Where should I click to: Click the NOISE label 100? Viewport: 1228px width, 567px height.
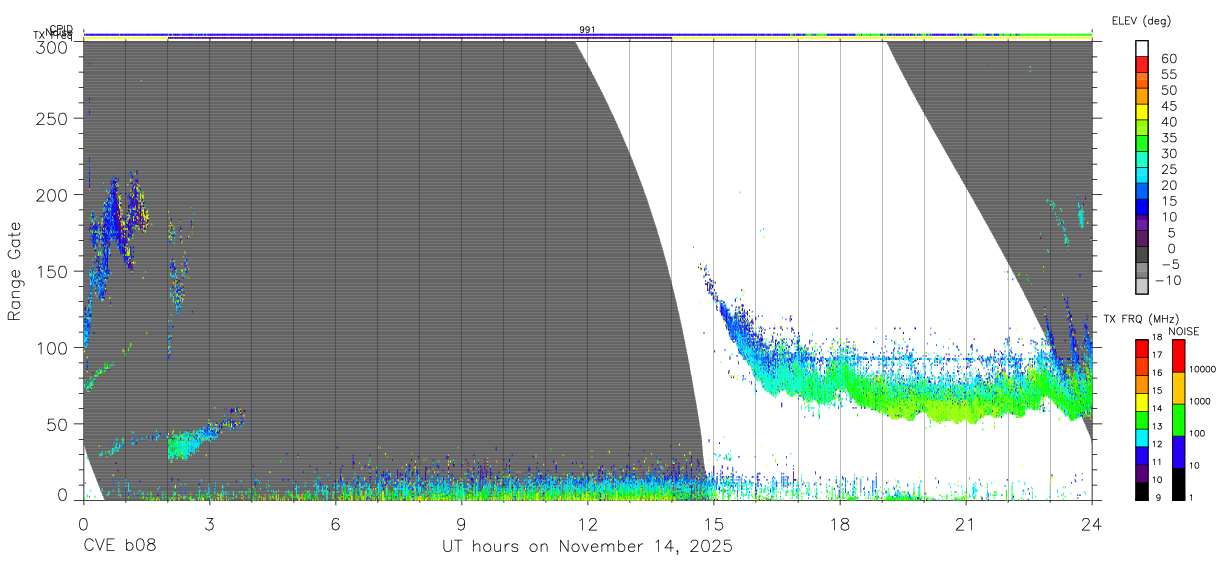click(x=1196, y=433)
